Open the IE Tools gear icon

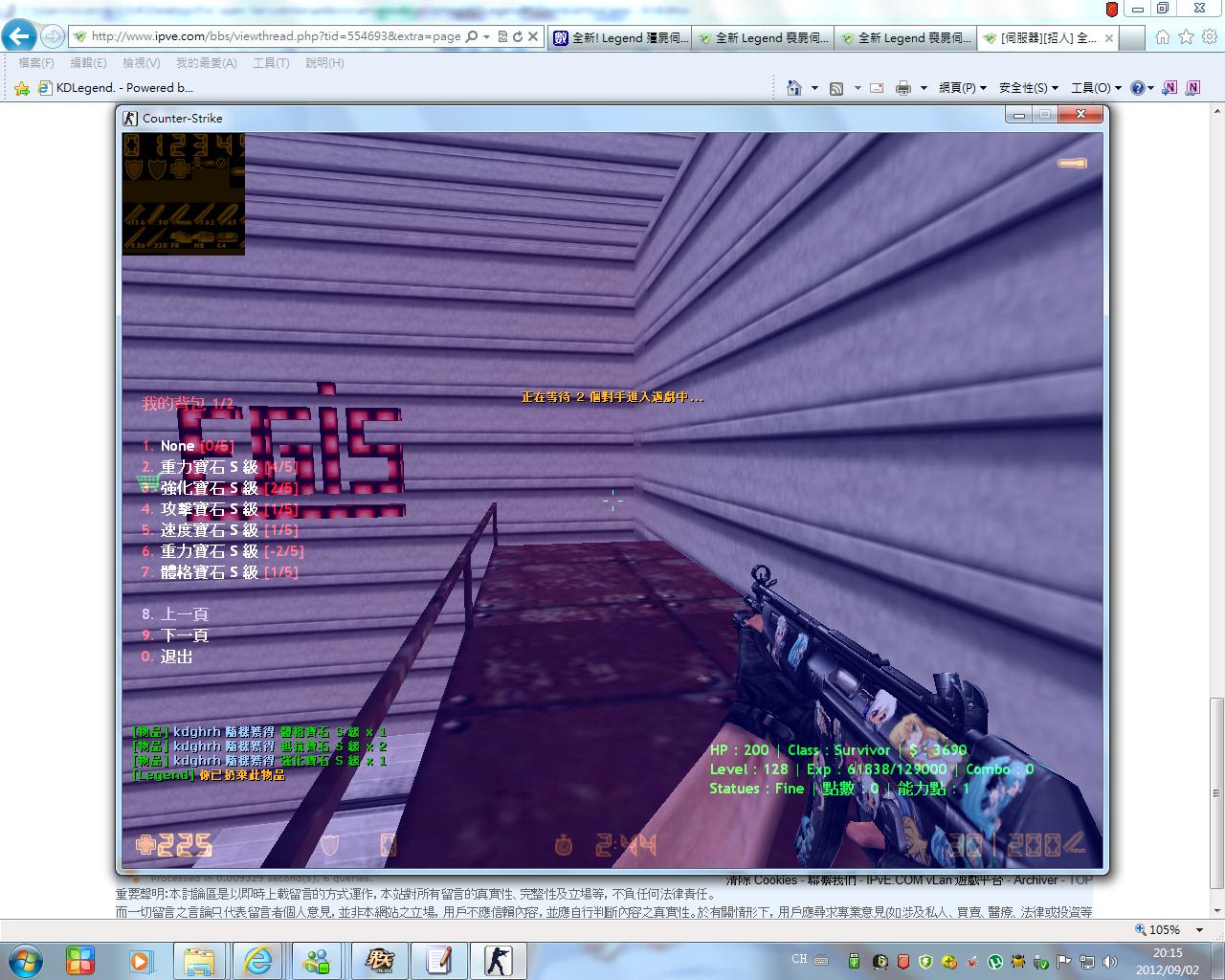(1210, 37)
